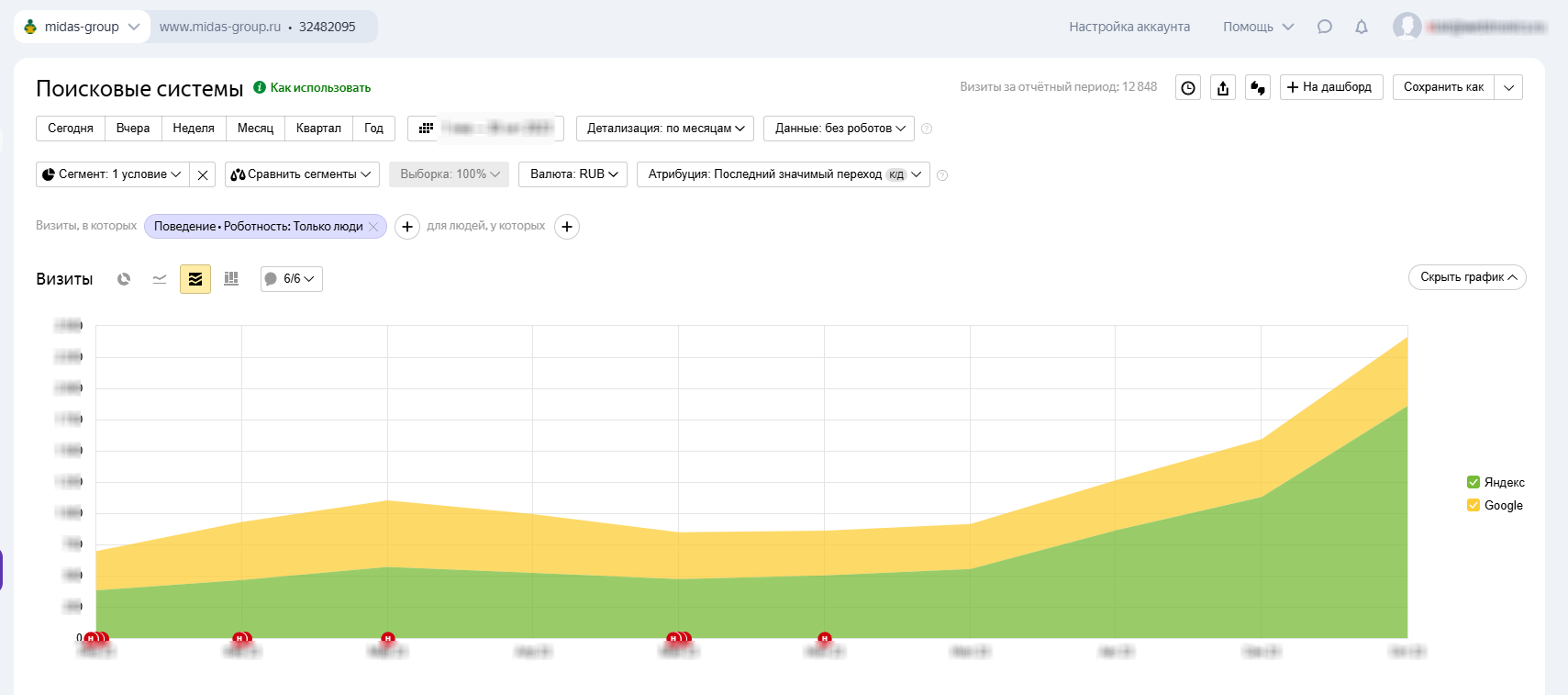Toggle the Google legend checkbox
This screenshot has width=1568, height=695.
coord(1473,505)
